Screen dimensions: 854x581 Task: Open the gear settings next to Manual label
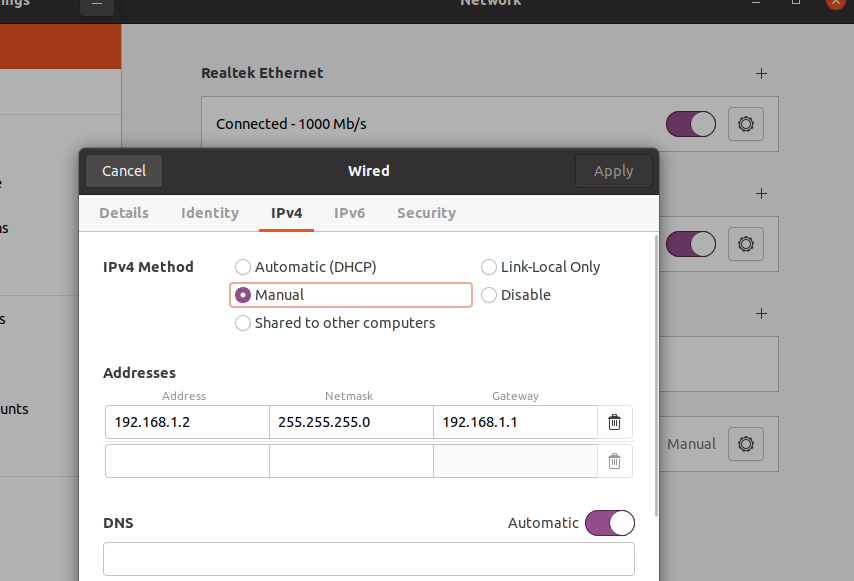pos(745,443)
